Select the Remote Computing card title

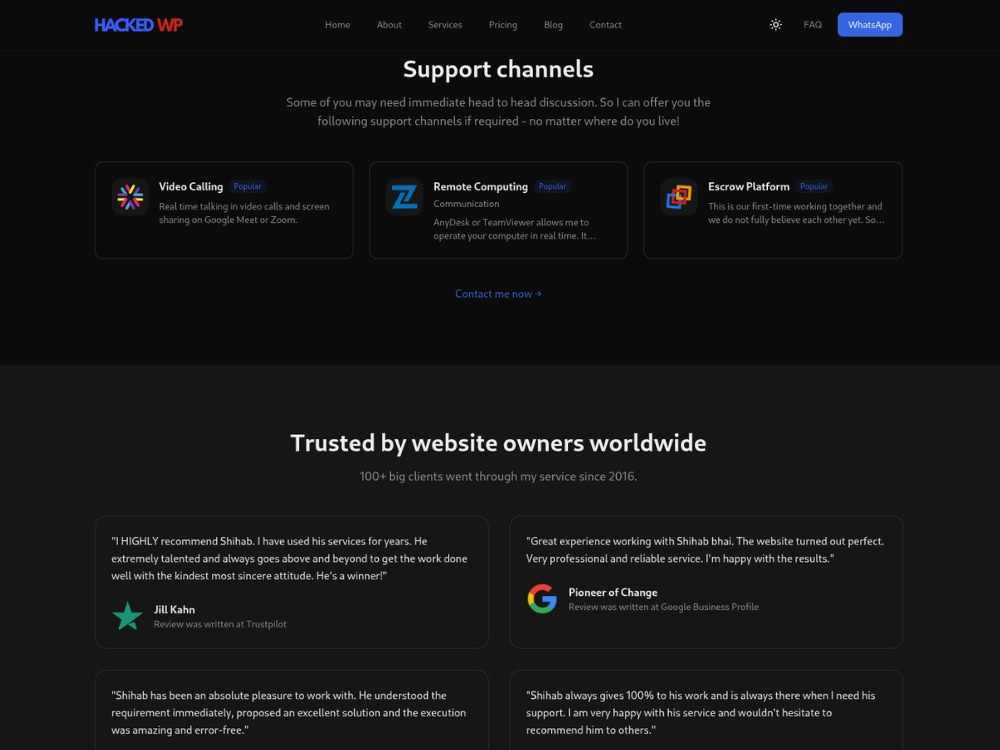480,186
